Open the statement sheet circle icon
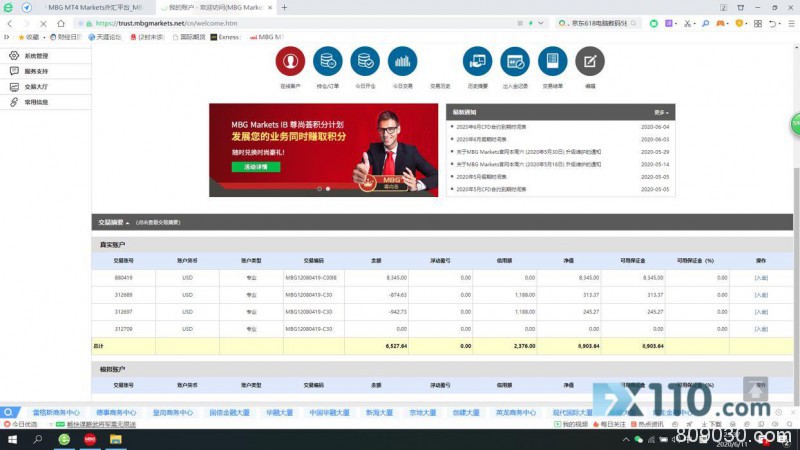 pyautogui.click(x=553, y=61)
